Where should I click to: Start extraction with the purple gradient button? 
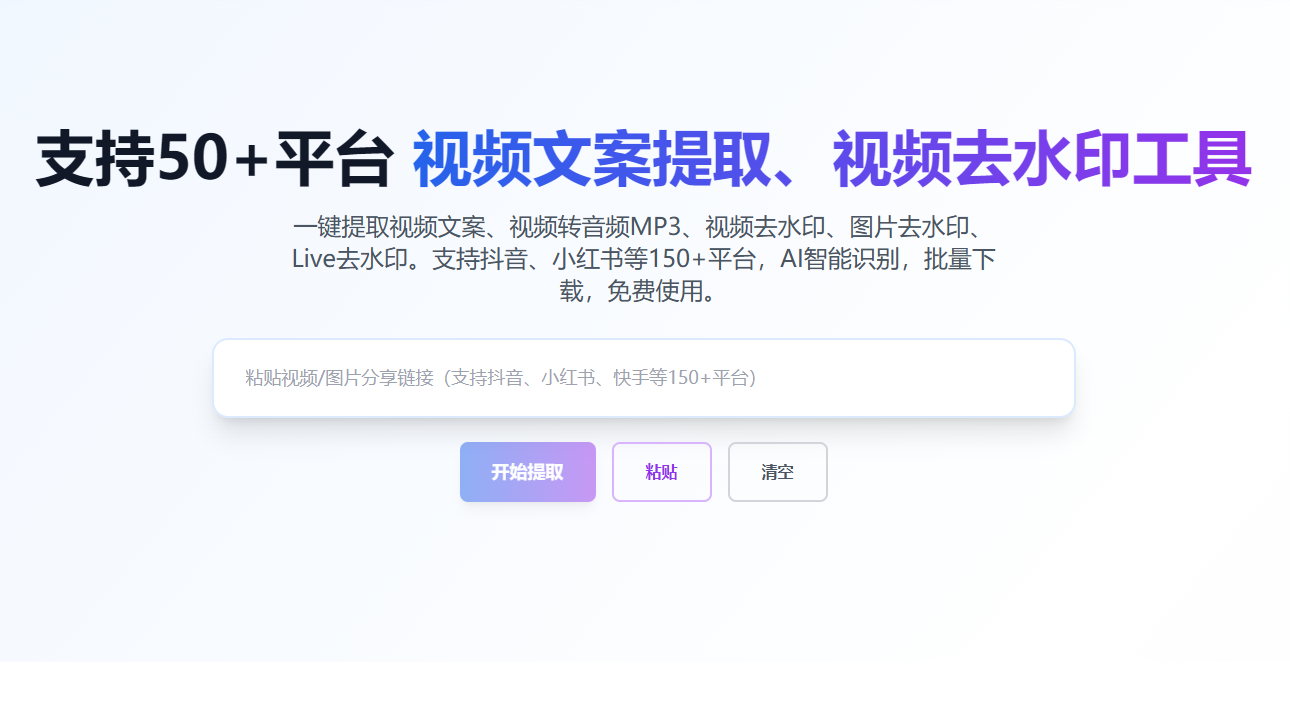tap(527, 471)
